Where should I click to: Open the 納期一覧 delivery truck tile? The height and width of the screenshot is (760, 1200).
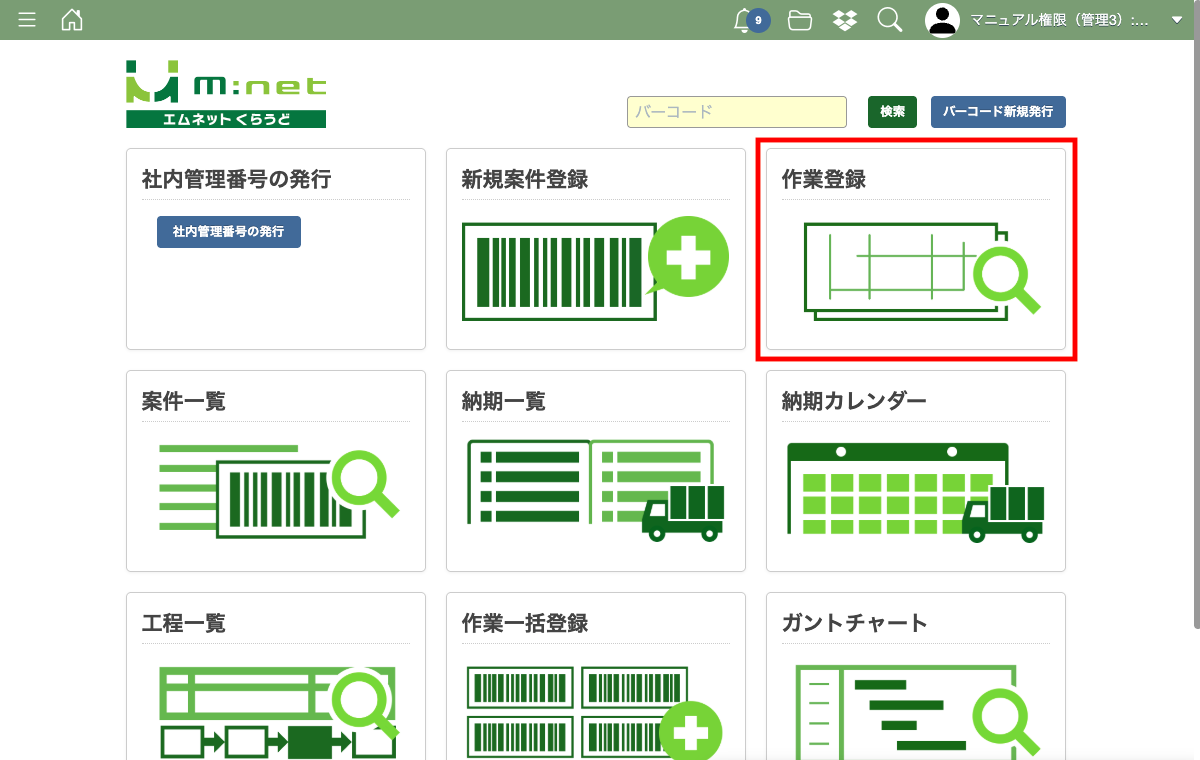click(x=595, y=491)
